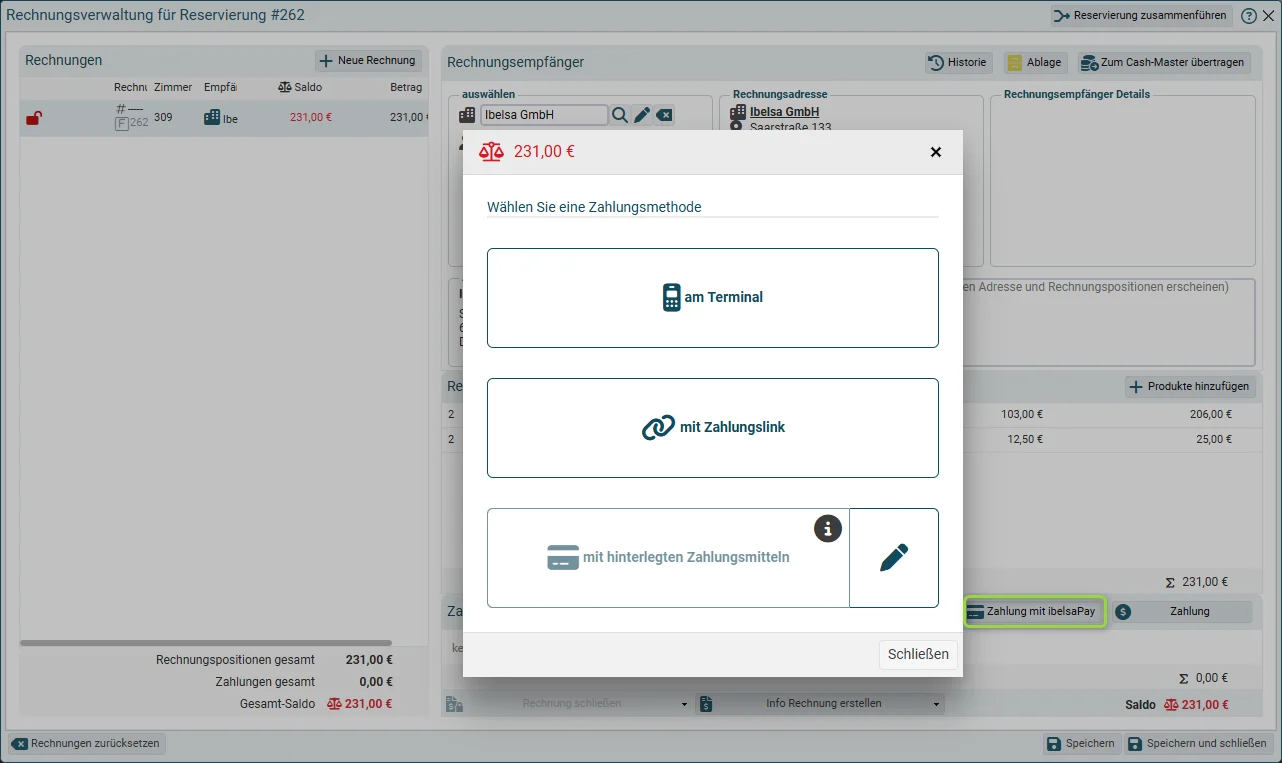Add products via Produkte hinzufügen
Viewport: 1282px width, 763px height.
click(x=1190, y=387)
